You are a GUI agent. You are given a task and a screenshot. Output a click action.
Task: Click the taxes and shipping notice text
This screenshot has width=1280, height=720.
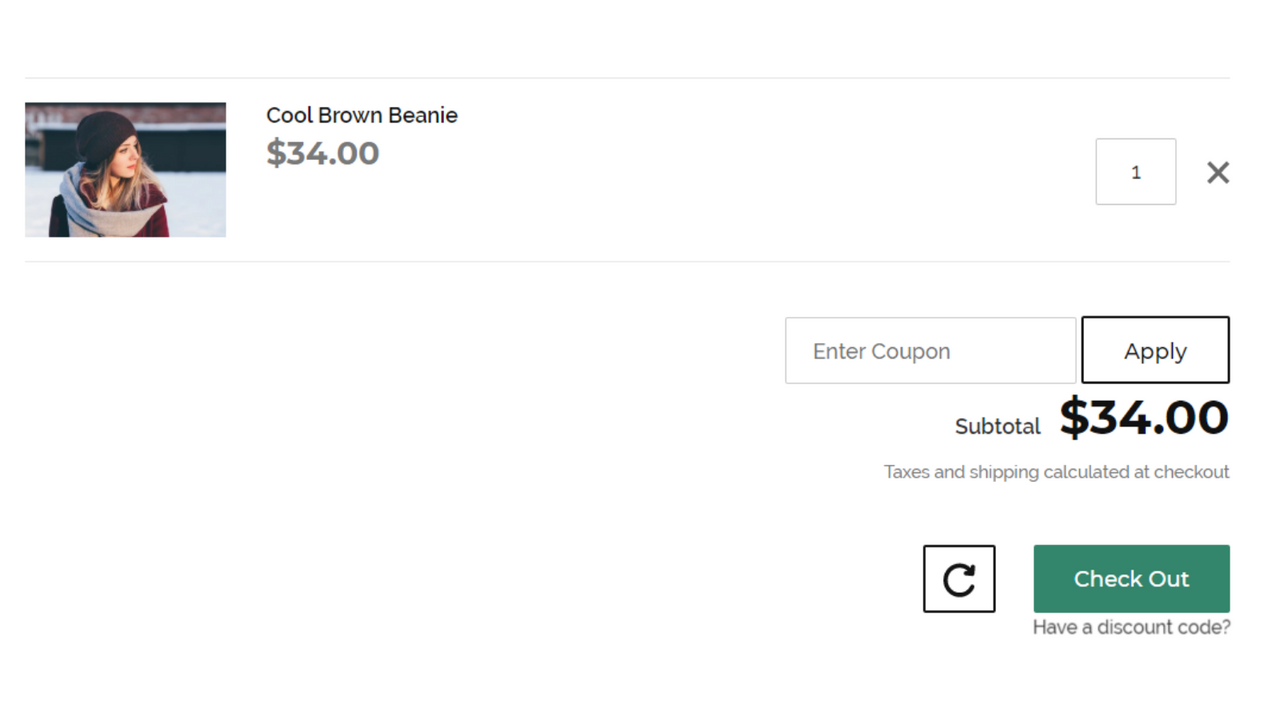point(1056,471)
